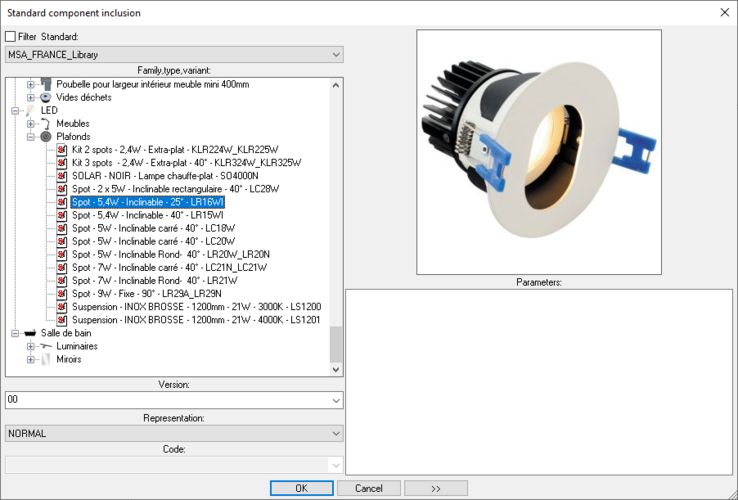Click the Salle de bain icon
Image resolution: width=738 pixels, height=500 pixels.
[x=29, y=333]
